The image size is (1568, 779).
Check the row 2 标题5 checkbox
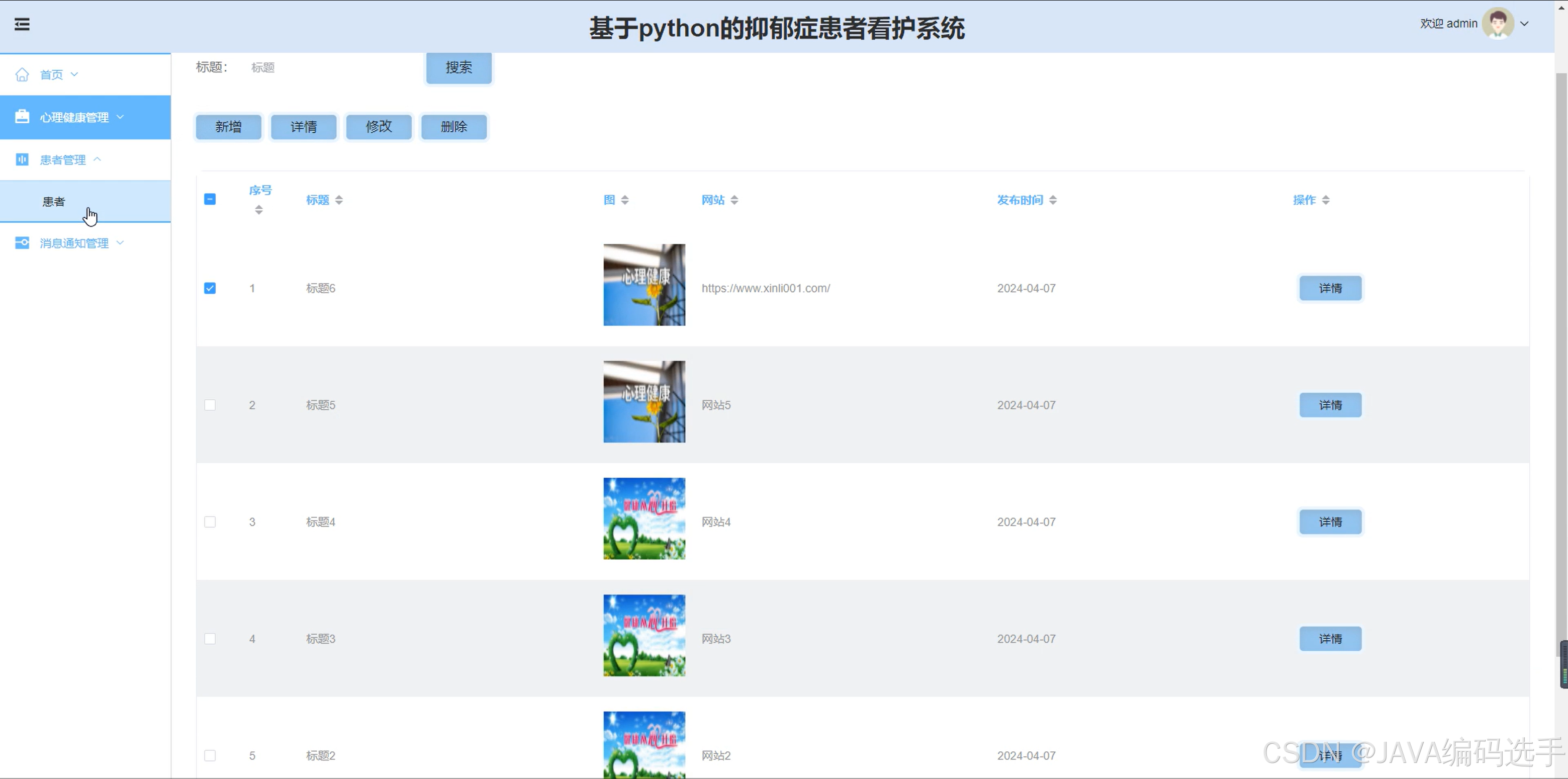click(x=210, y=405)
